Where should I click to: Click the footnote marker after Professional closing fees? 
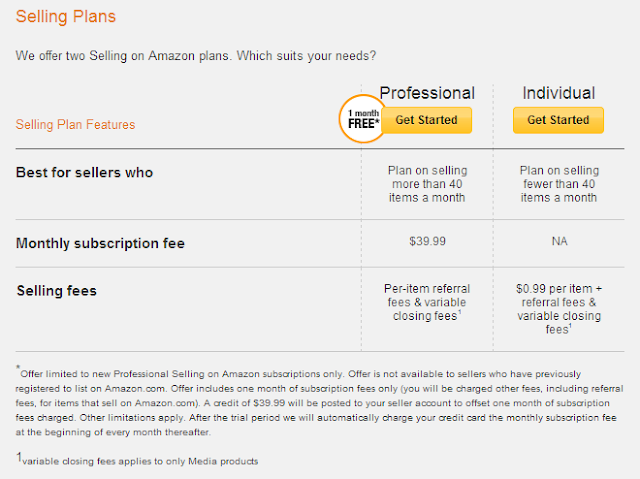pos(460,312)
